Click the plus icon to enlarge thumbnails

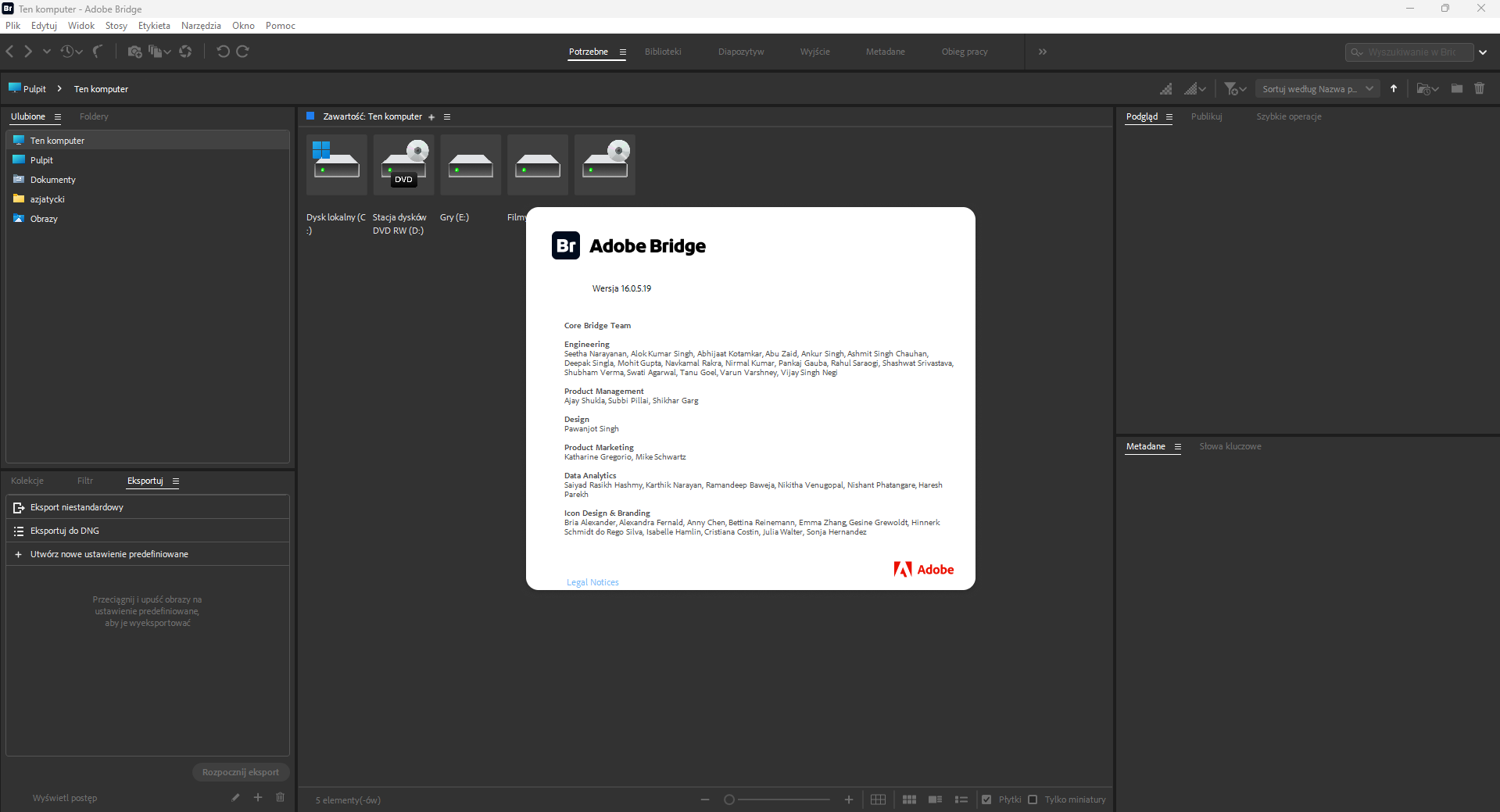click(849, 799)
